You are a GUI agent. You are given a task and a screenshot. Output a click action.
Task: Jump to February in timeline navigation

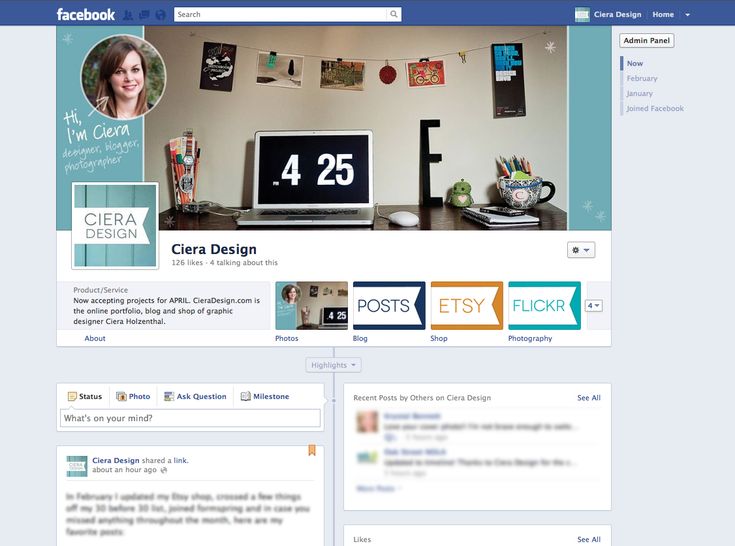pyautogui.click(x=642, y=78)
